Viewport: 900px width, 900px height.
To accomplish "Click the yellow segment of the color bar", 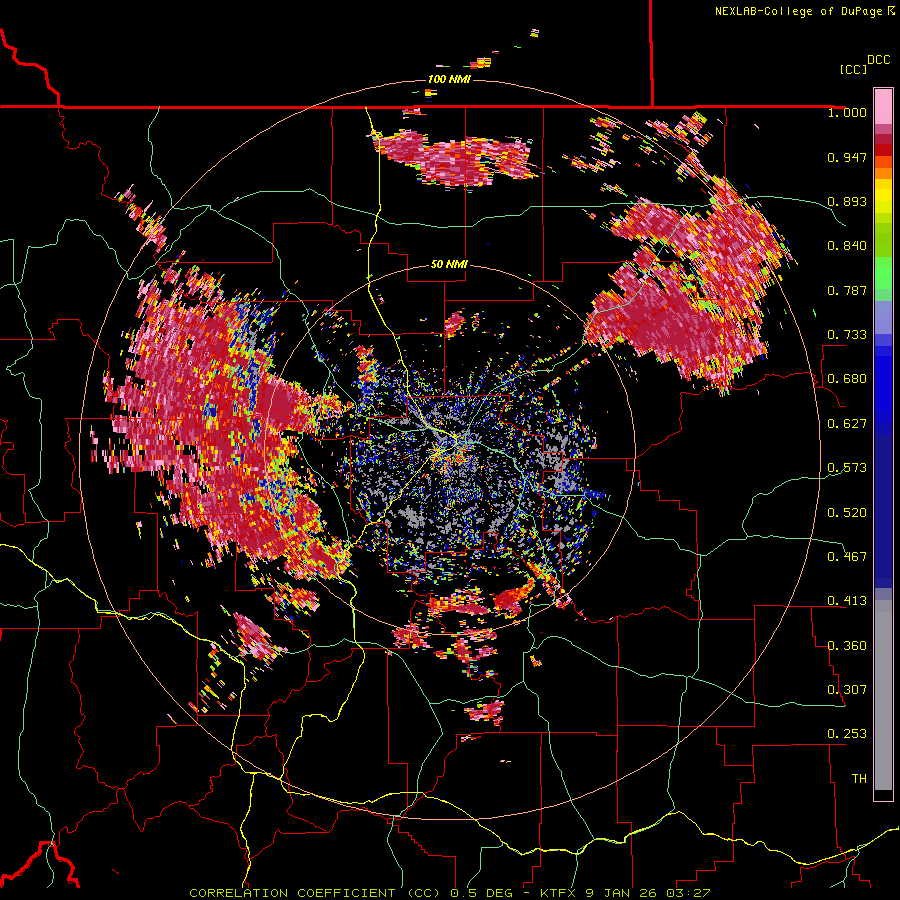I will click(x=883, y=195).
